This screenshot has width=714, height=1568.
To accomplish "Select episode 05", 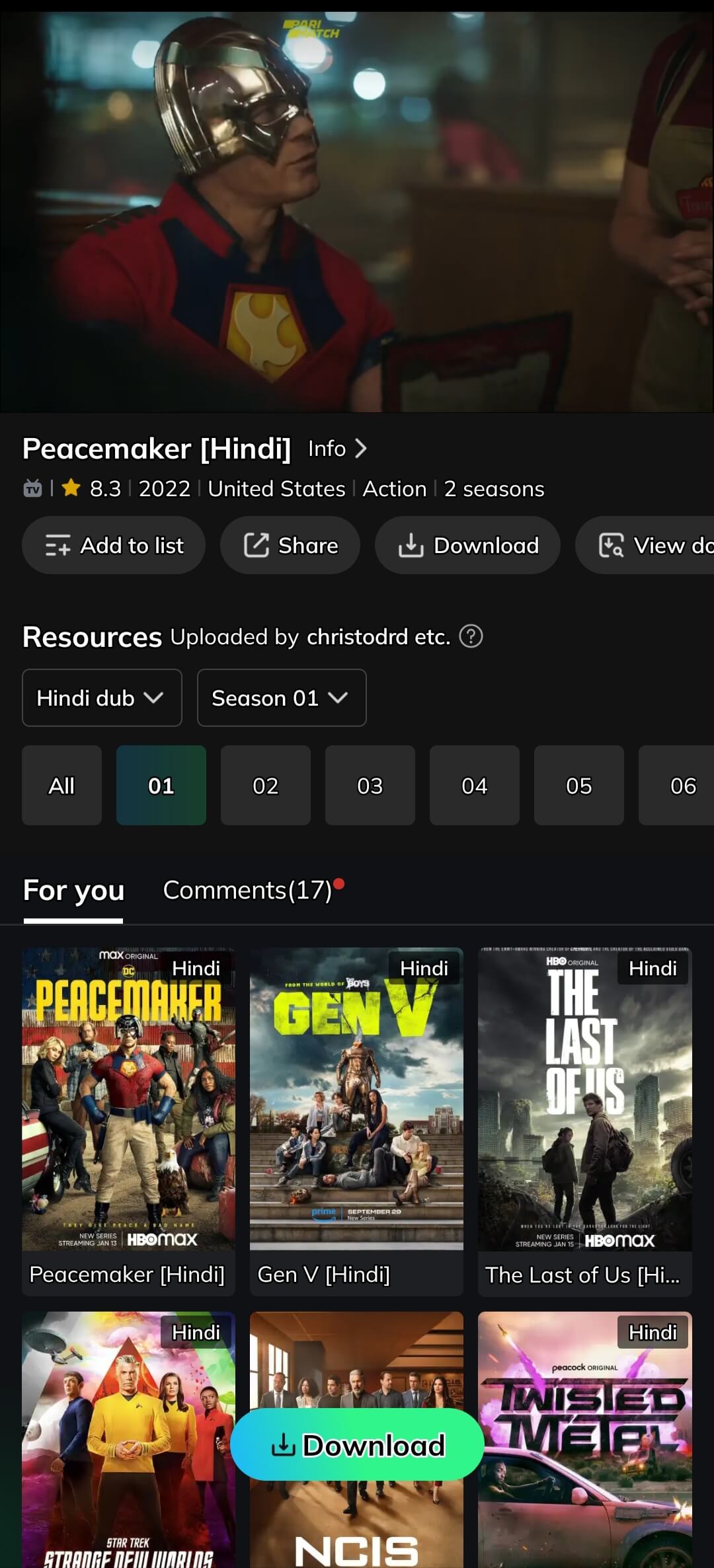I will coord(578,785).
